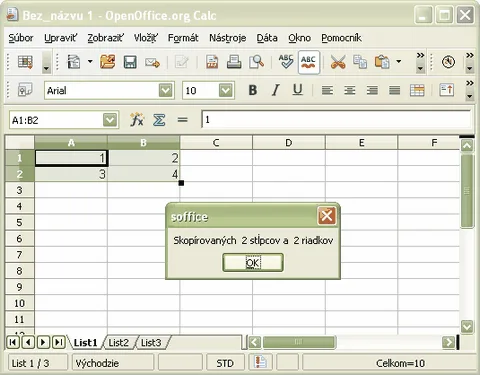
Task: Click the STD selection mode status field
Action: tap(225, 363)
